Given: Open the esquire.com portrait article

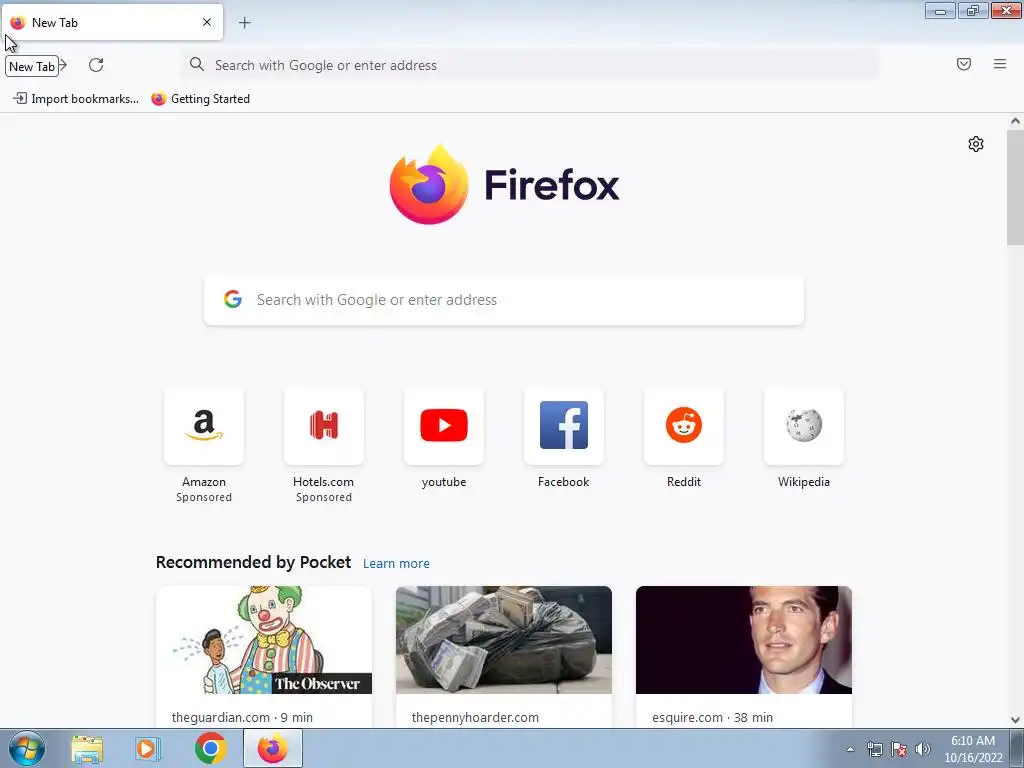Looking at the screenshot, I should tap(744, 656).
